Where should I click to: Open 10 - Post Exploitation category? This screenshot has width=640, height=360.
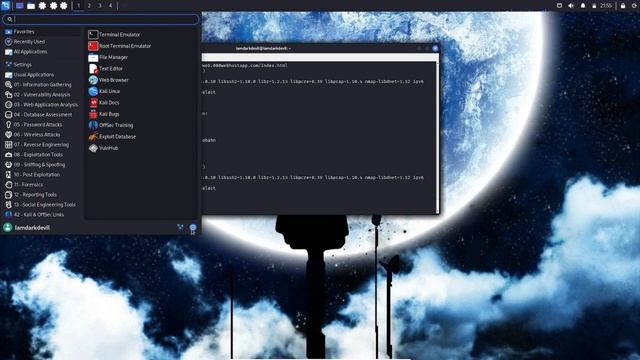[42, 175]
